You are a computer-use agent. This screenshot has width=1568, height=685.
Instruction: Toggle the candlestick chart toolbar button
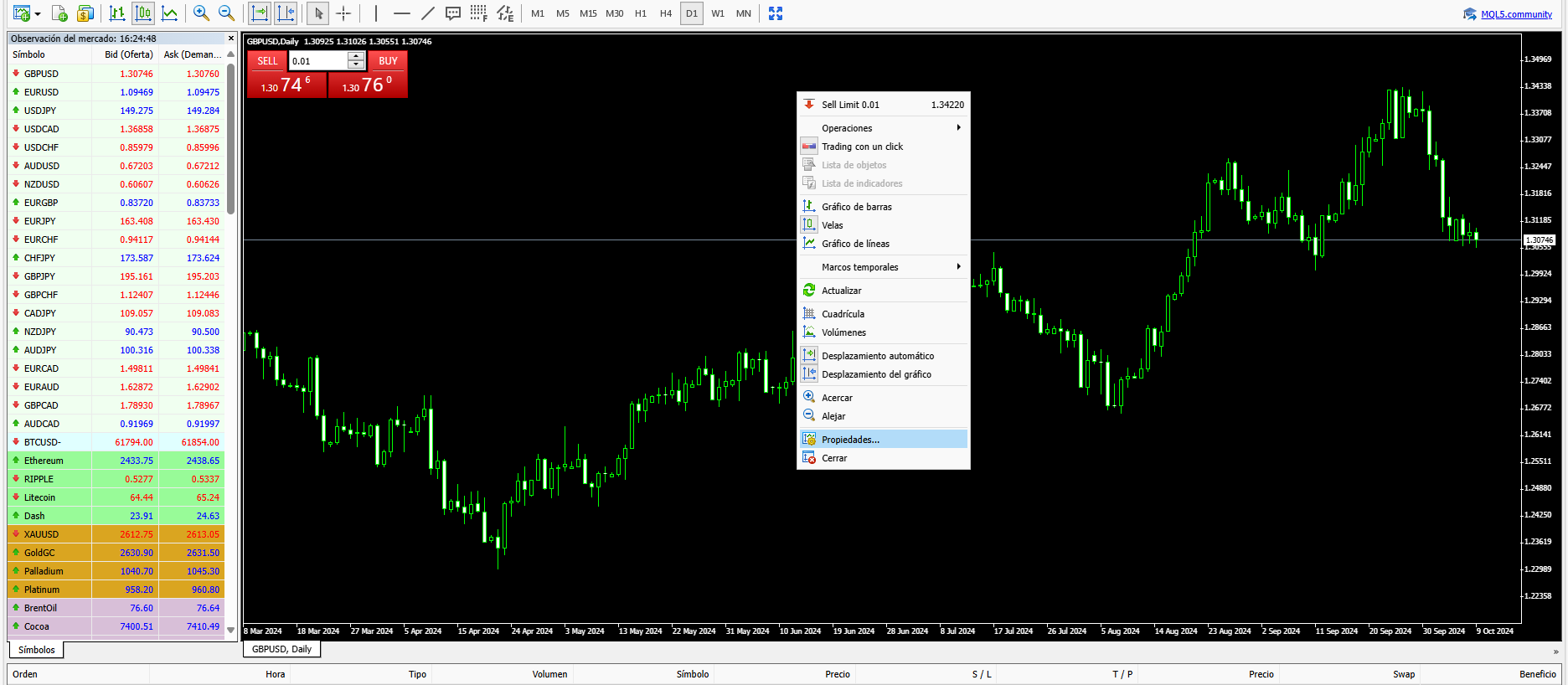point(143,13)
